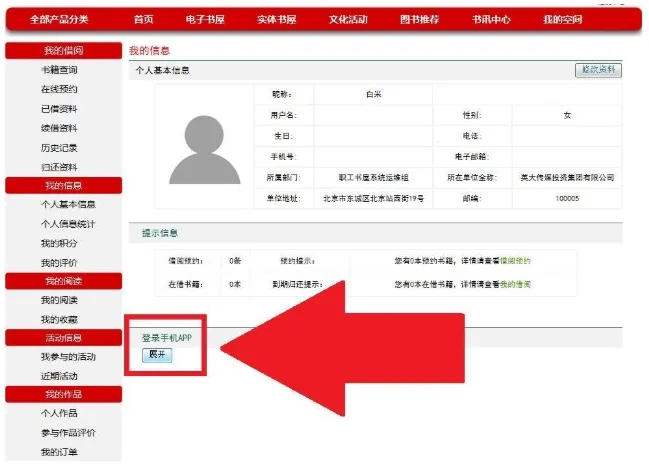Image resolution: width=649 pixels, height=470 pixels.
Task: Go to 首页 in the navigation bar
Action: pos(144,19)
